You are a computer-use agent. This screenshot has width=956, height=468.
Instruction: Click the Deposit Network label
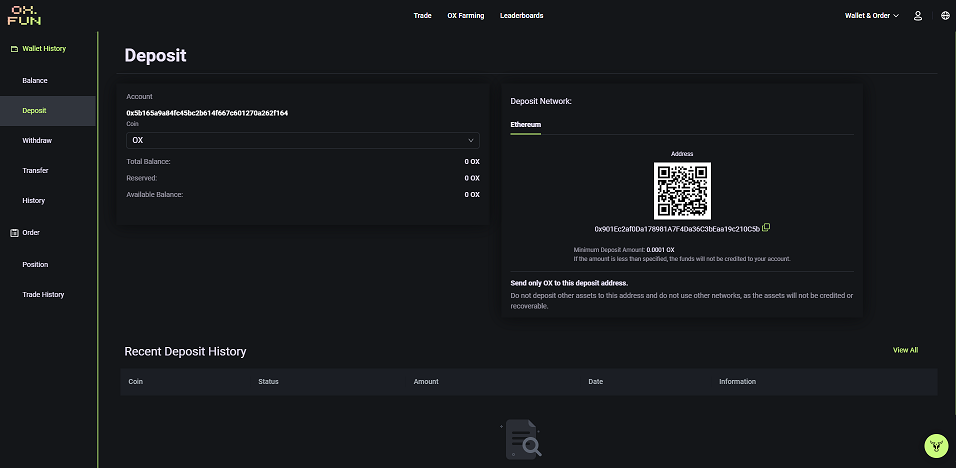pyautogui.click(x=541, y=101)
